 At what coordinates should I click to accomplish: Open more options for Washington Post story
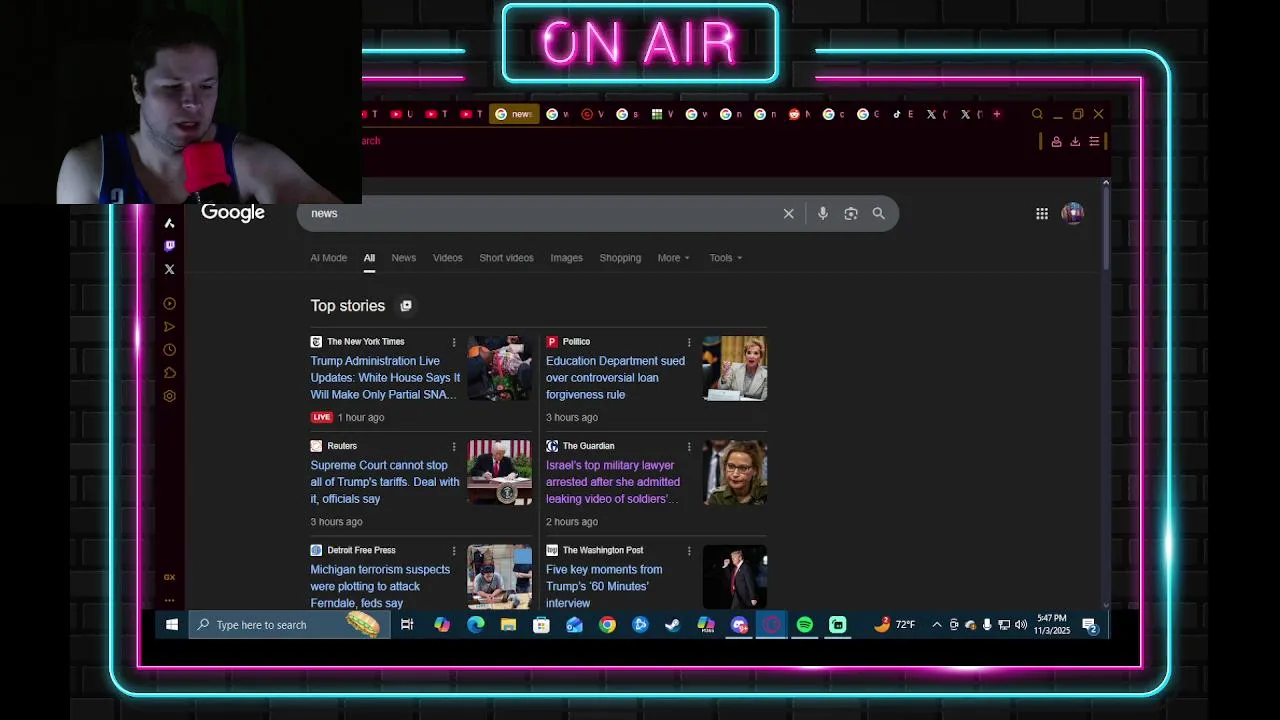point(688,550)
